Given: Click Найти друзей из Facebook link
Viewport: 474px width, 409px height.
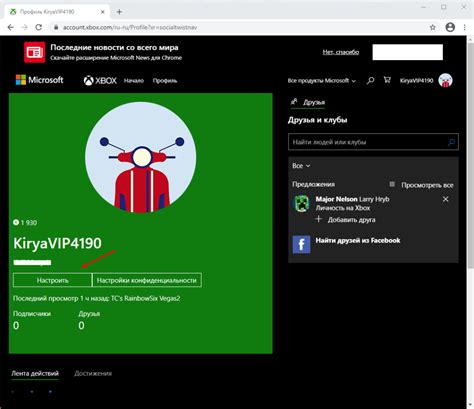Looking at the screenshot, I should (358, 240).
